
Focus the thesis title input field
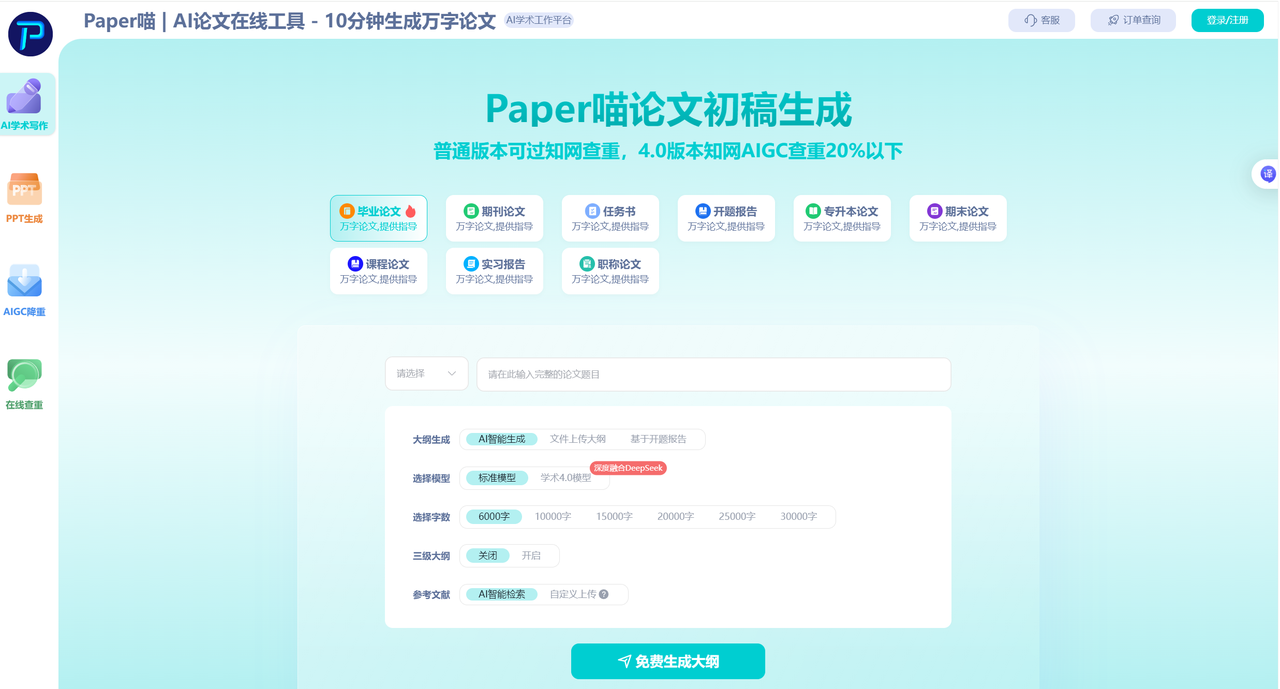point(714,374)
